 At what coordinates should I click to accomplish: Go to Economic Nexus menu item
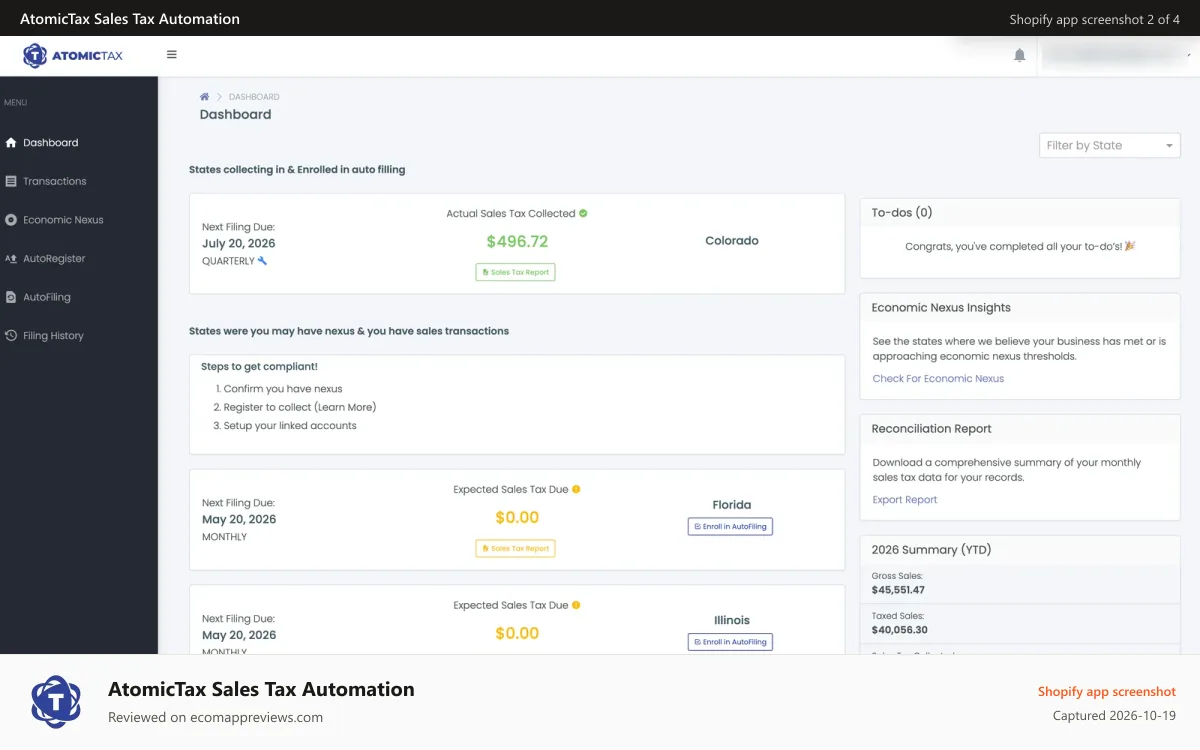coord(63,220)
